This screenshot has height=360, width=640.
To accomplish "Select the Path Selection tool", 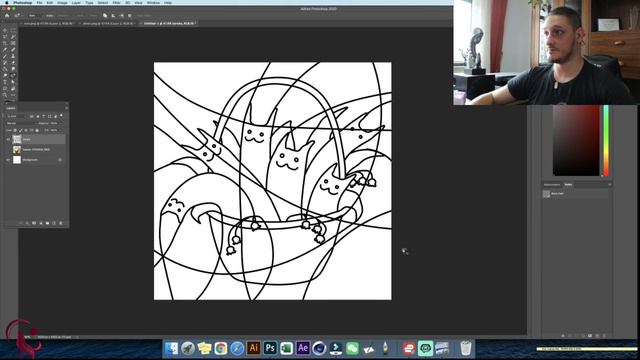I will 13,82.
